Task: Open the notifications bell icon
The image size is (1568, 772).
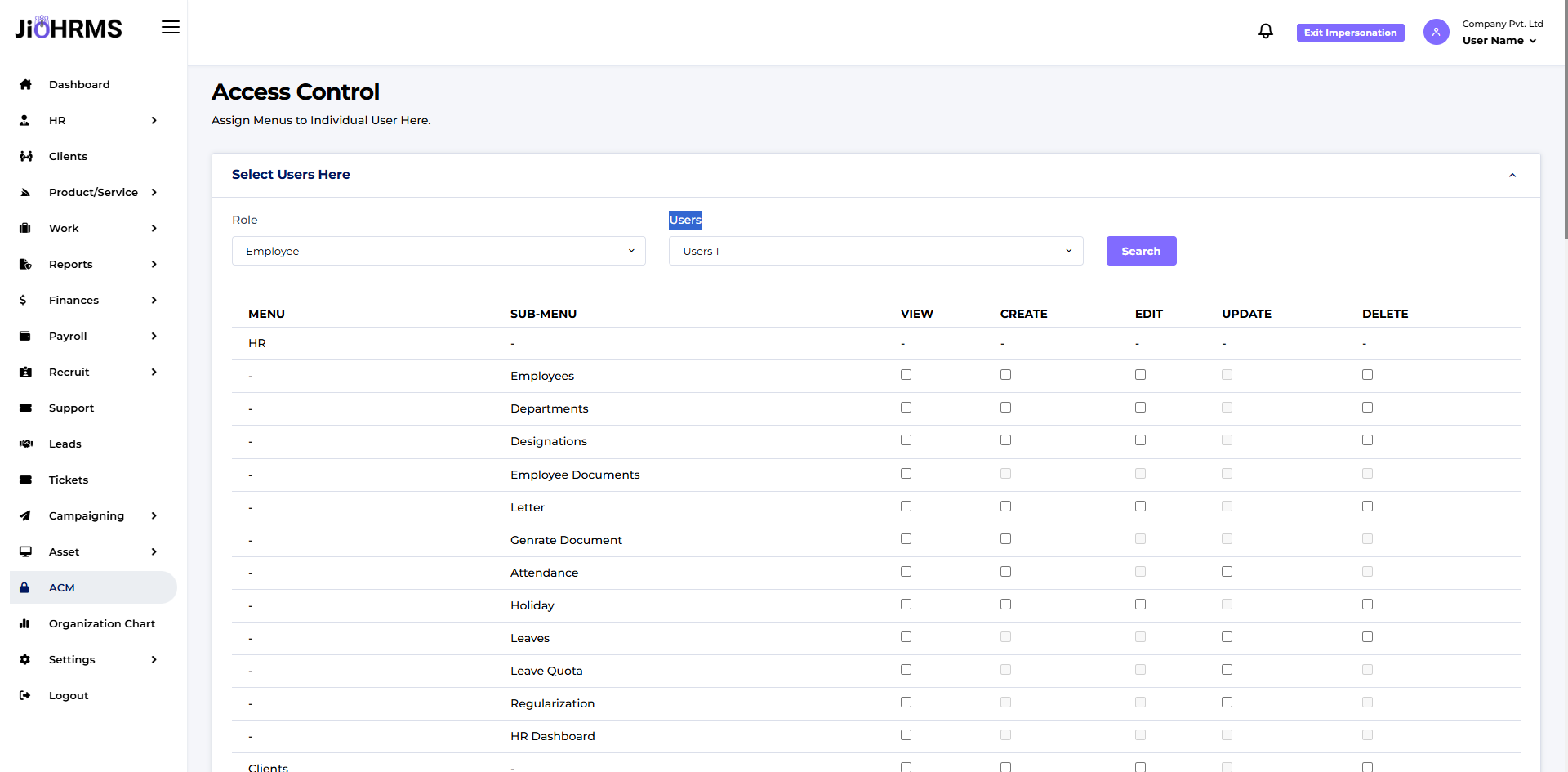Action: pyautogui.click(x=1266, y=30)
